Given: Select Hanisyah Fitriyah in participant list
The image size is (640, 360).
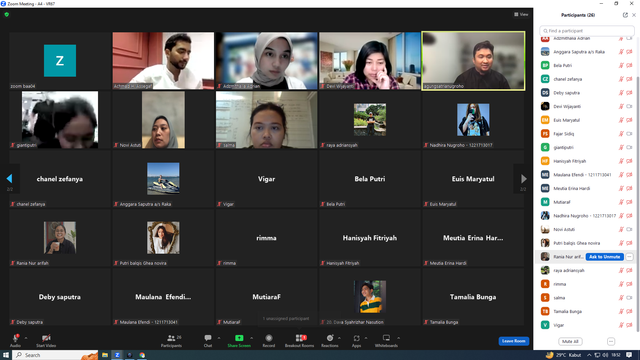Looking at the screenshot, I should [x=585, y=161].
